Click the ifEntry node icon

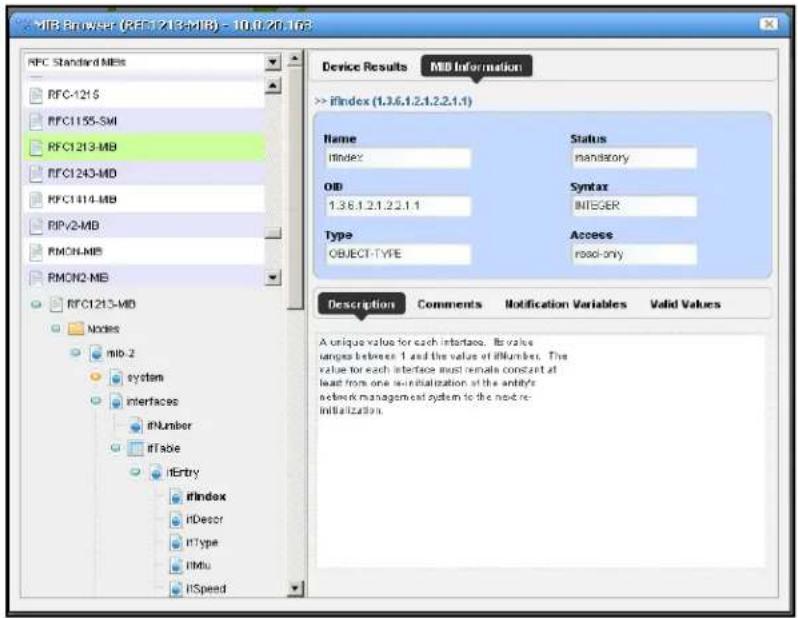click(156, 472)
